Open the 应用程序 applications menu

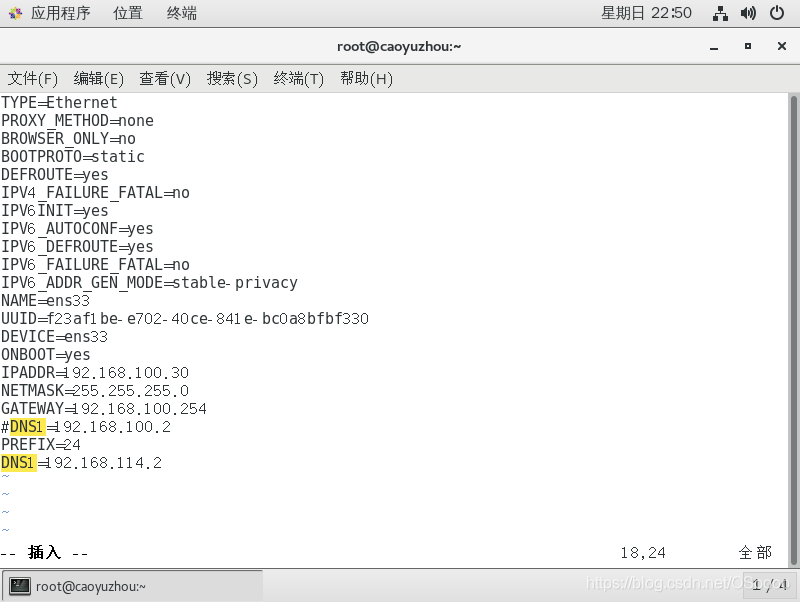[x=60, y=13]
